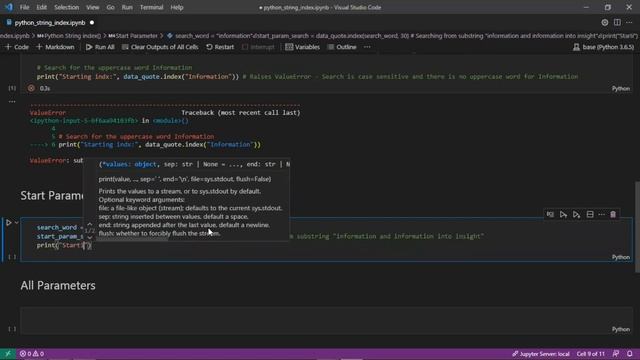Image resolution: width=640 pixels, height=360 pixels.
Task: Open the Go menu
Action: (x=111, y=7)
